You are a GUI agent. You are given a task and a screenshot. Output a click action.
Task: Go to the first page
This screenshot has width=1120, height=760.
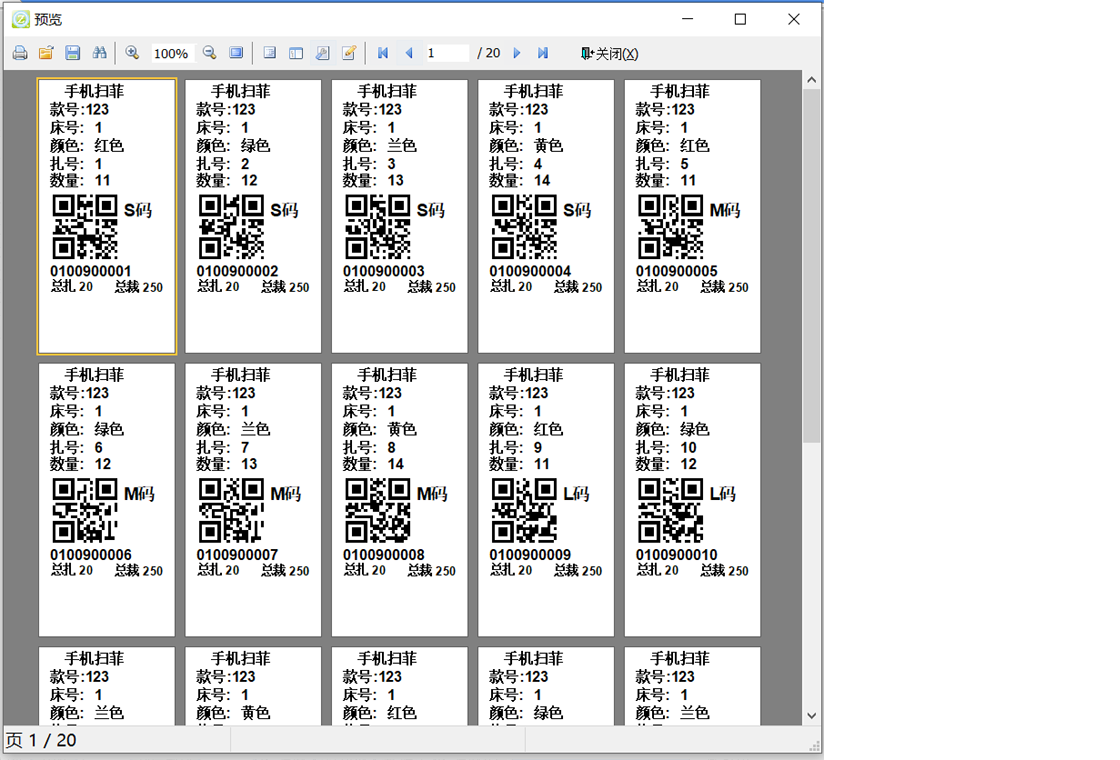click(383, 53)
